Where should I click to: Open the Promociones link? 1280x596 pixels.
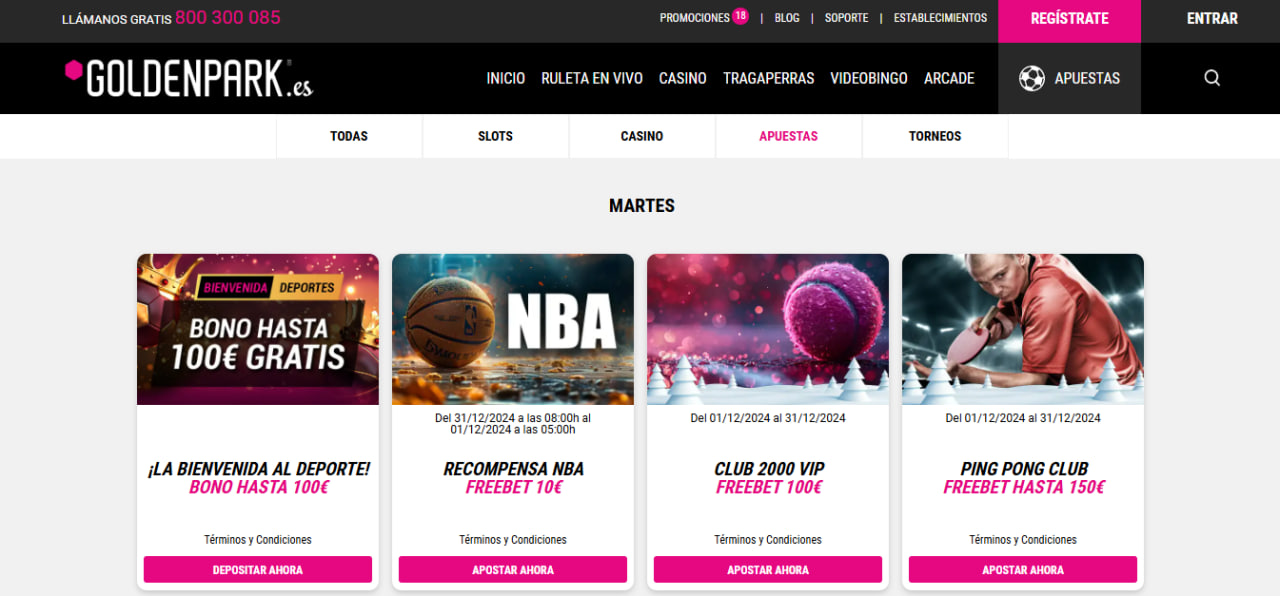pyautogui.click(x=695, y=18)
